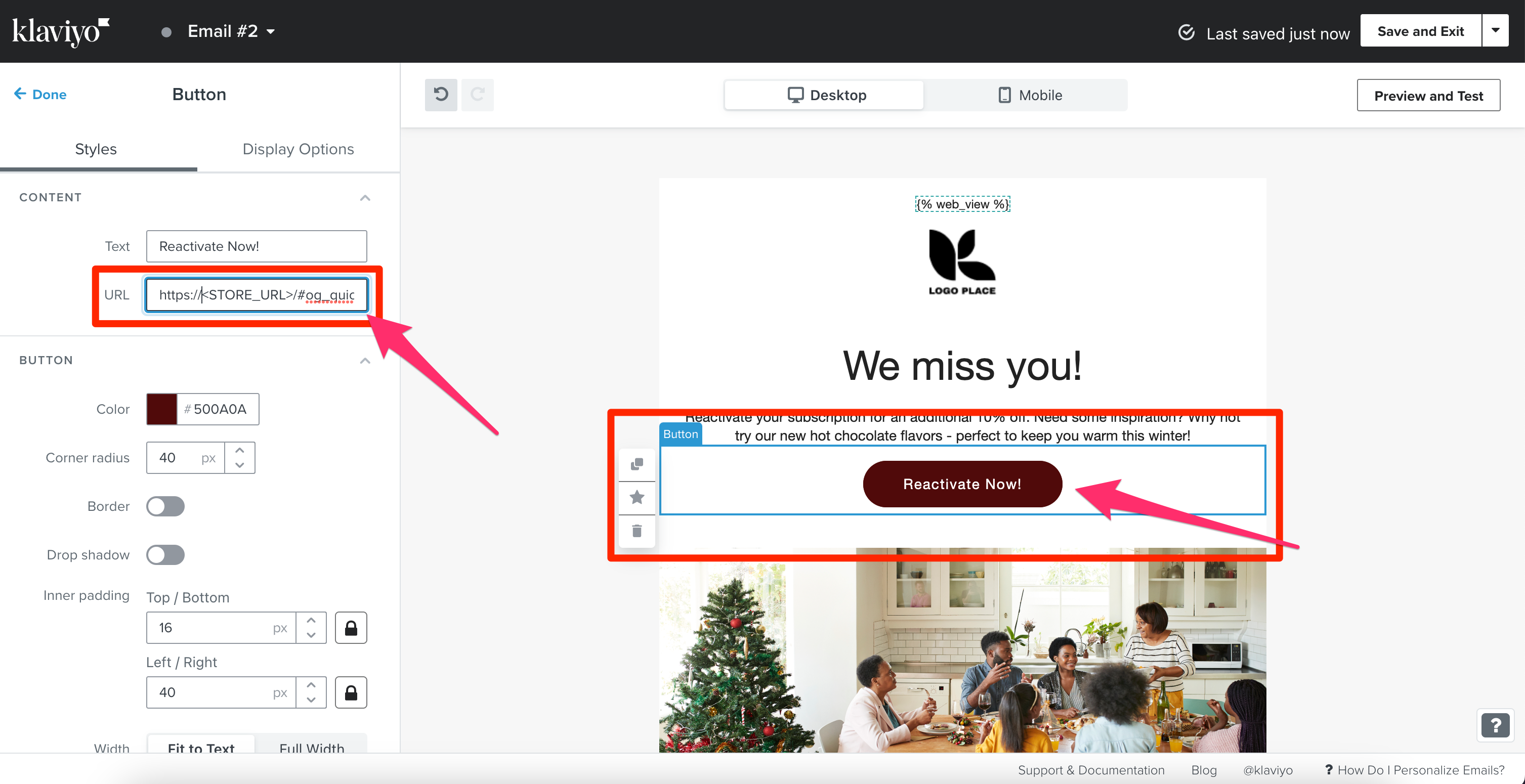This screenshot has width=1525, height=784.
Task: Lock Left / Right padding padlock
Action: (351, 692)
